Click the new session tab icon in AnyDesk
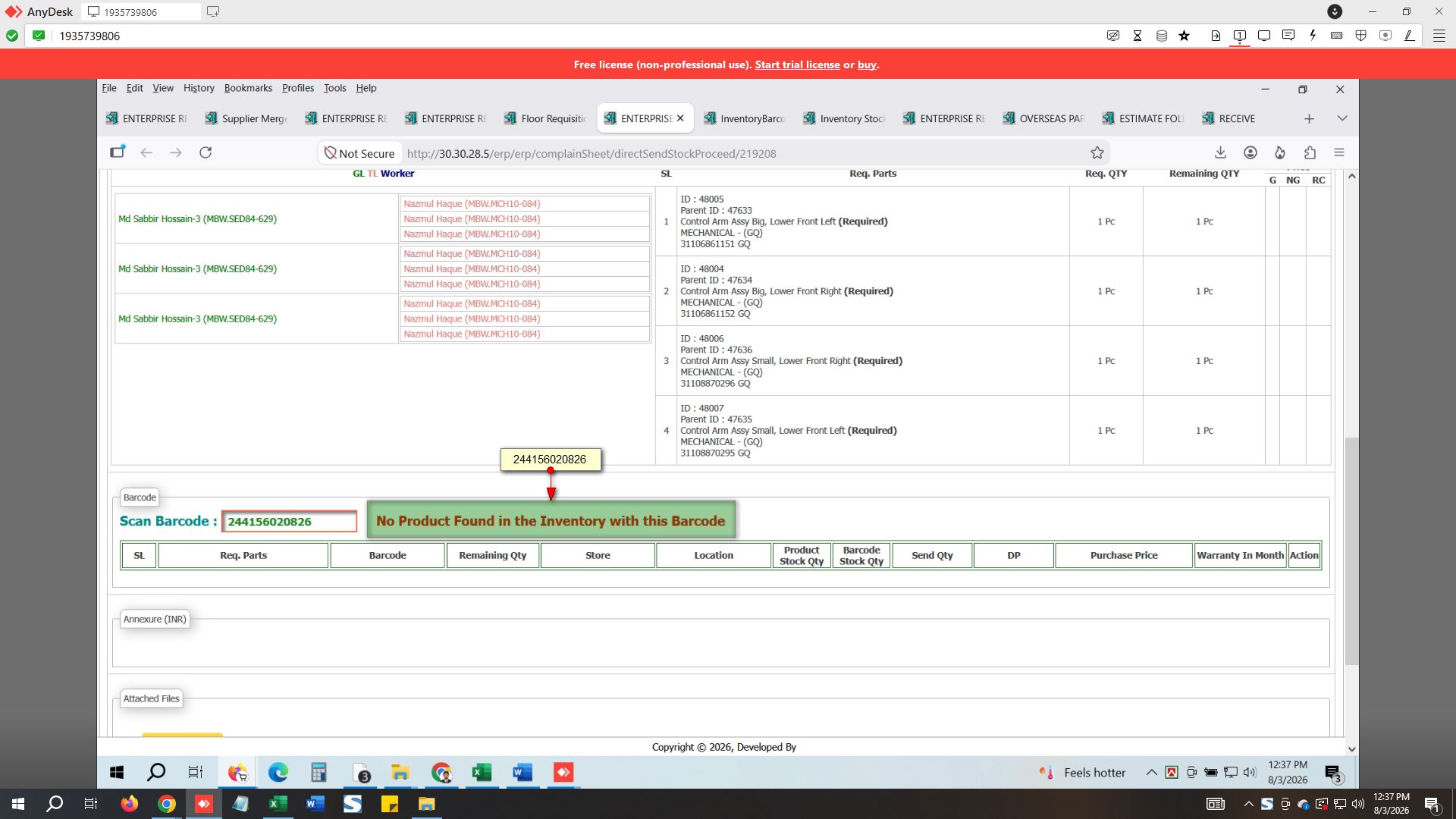Screen dimensions: 1456x819 coord(213,11)
